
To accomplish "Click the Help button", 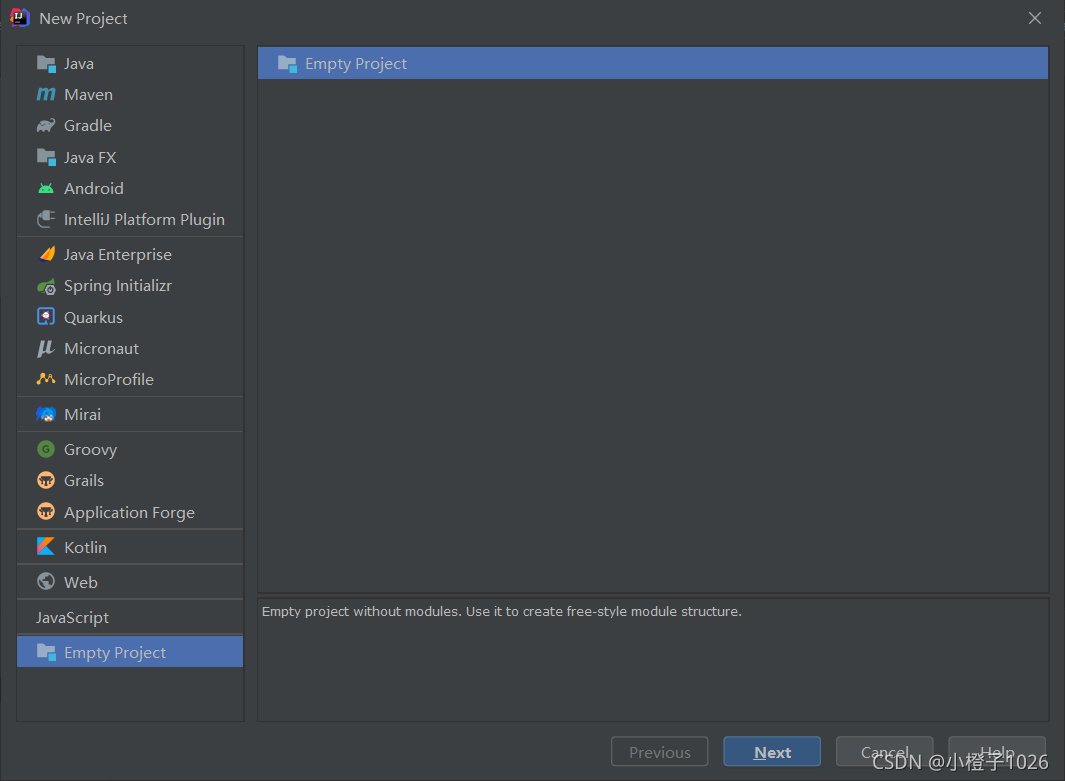I will click(x=997, y=752).
